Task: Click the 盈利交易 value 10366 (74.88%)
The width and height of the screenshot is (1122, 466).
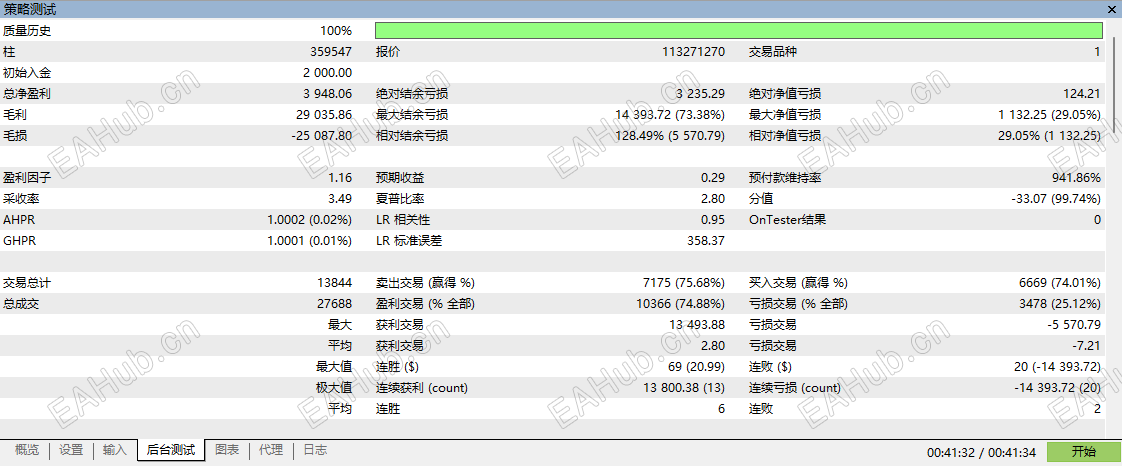Action: pos(680,304)
